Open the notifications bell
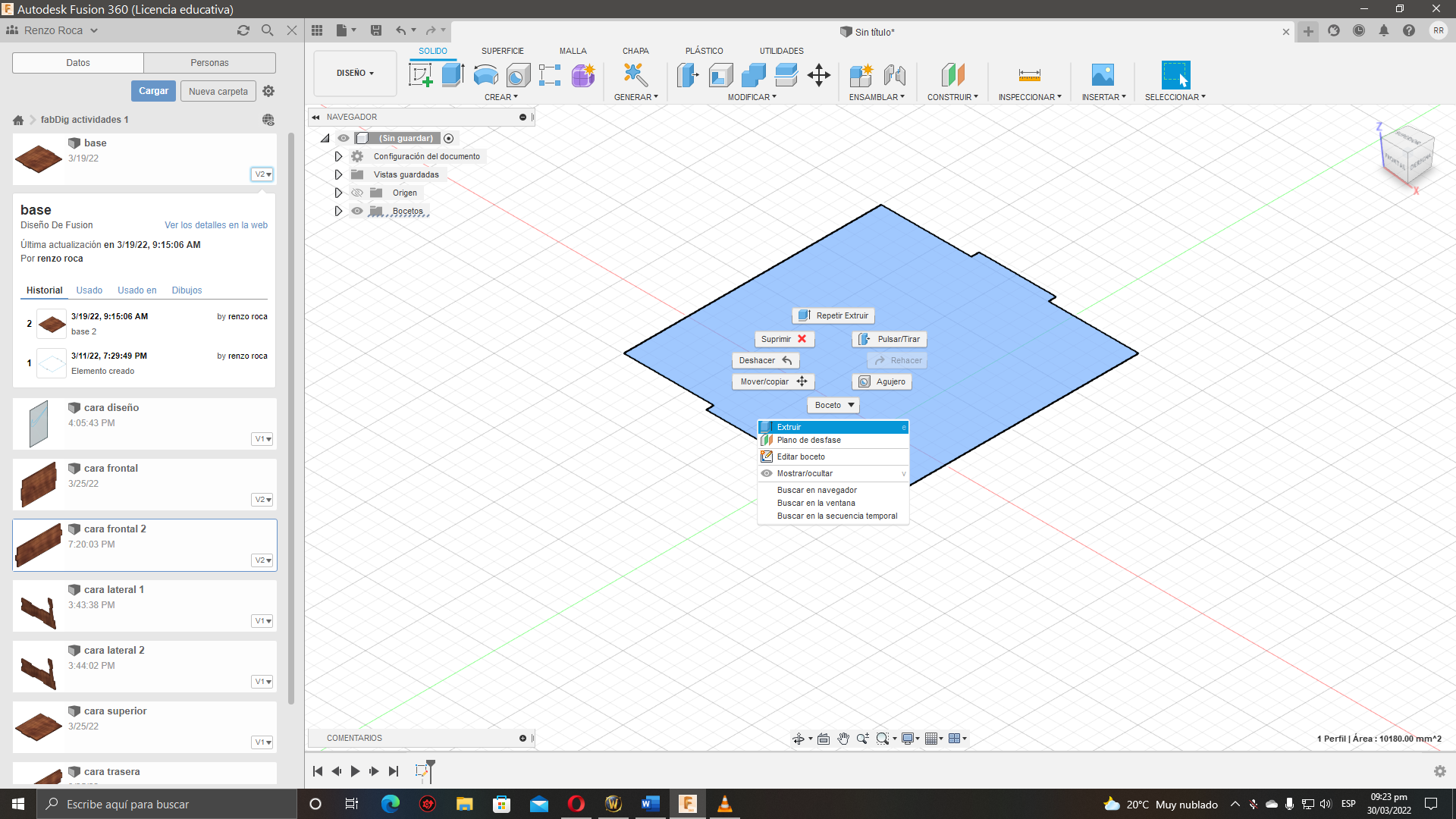The height and width of the screenshot is (819, 1456). coord(1384,31)
